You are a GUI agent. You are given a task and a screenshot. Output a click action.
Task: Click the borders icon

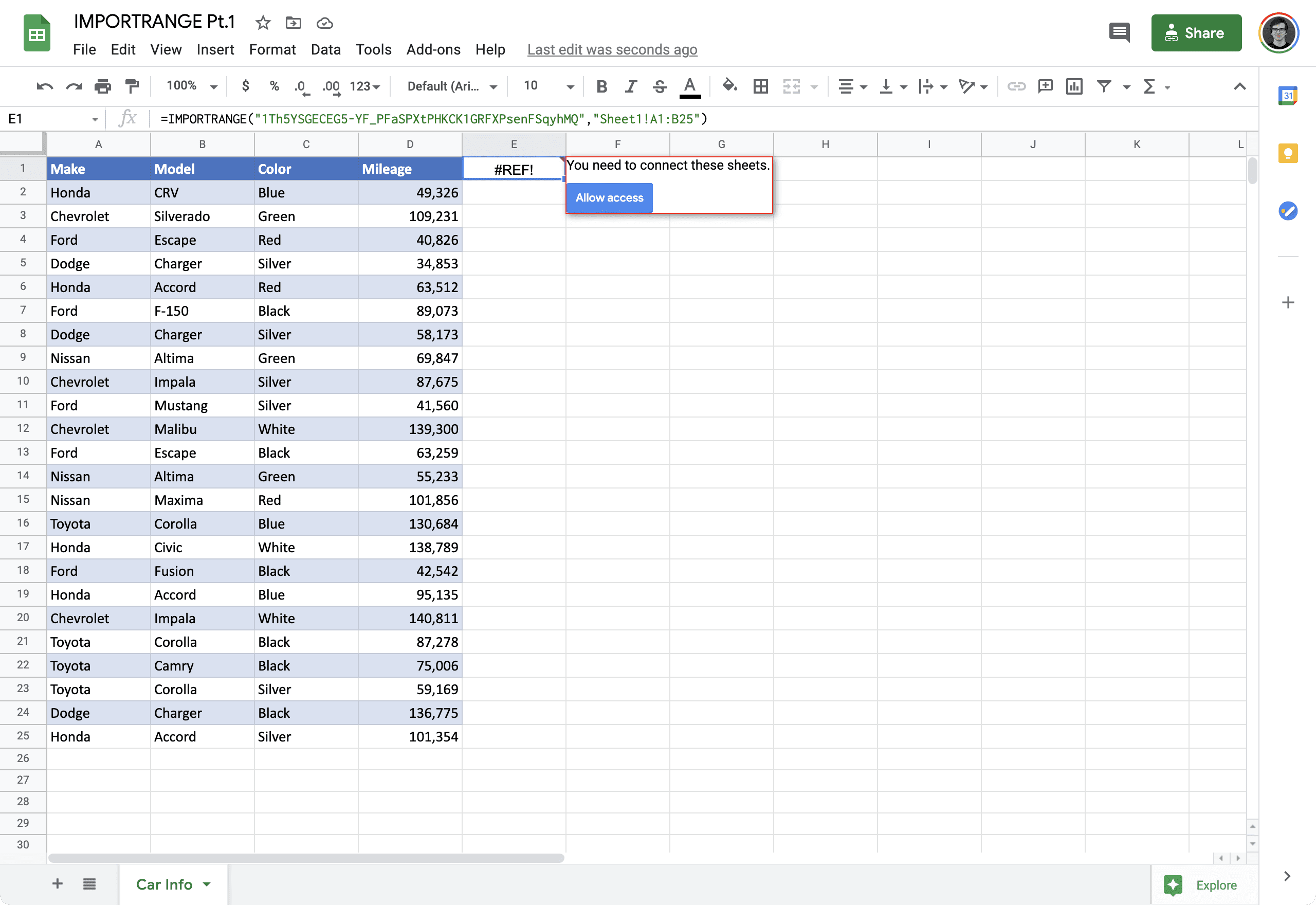[x=761, y=86]
